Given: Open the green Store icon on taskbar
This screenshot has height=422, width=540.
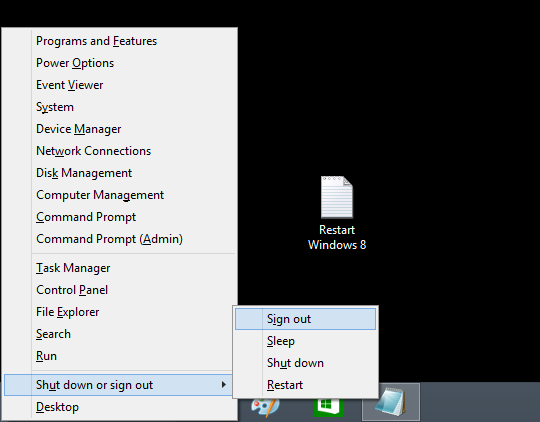Looking at the screenshot, I should pyautogui.click(x=329, y=407).
